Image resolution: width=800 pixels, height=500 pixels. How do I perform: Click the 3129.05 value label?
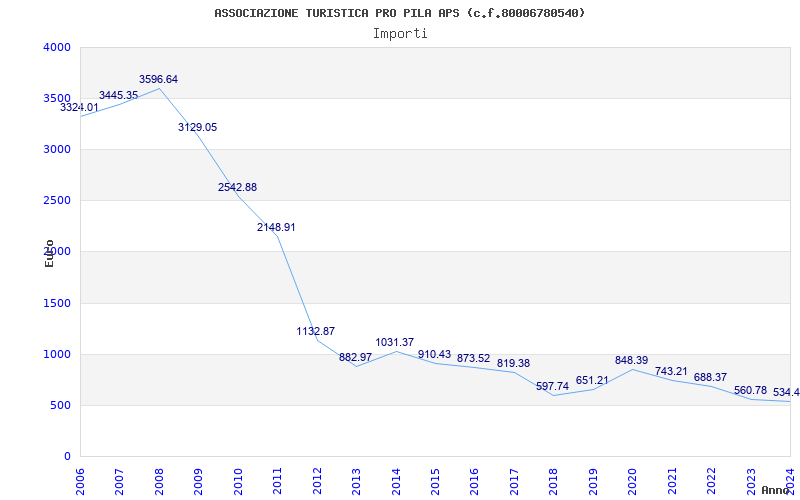pos(197,127)
